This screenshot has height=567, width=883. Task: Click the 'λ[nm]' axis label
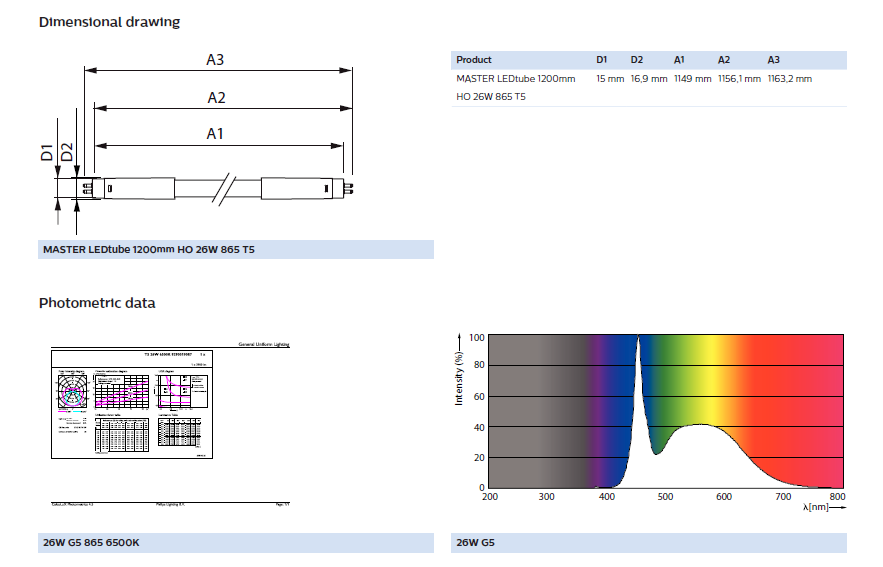tap(815, 507)
